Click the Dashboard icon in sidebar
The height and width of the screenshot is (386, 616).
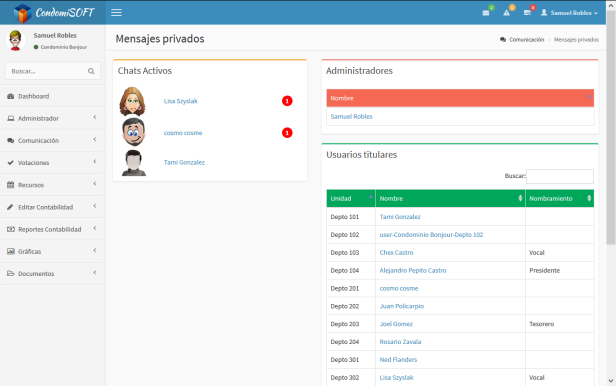(11, 96)
